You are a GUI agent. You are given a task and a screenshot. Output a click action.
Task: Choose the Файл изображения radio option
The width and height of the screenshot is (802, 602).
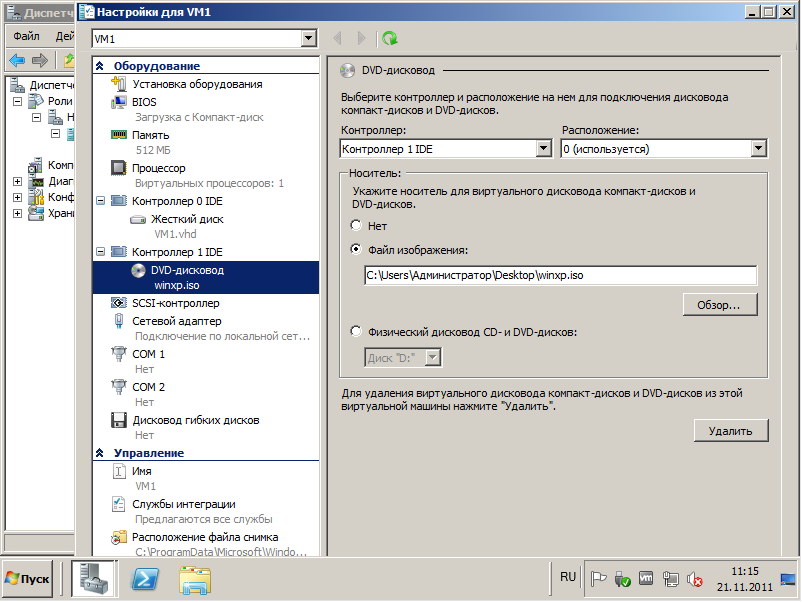[356, 250]
